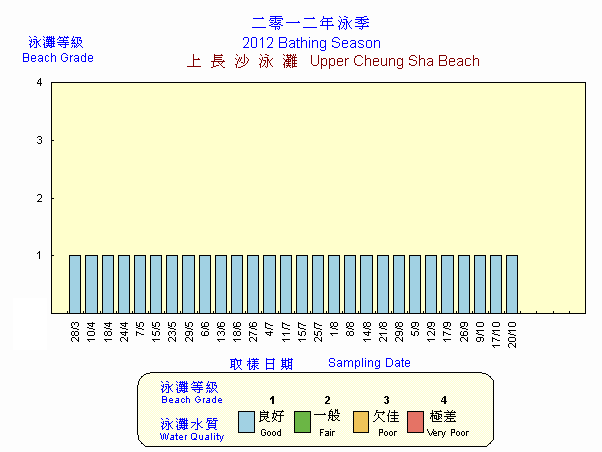Image resolution: width=602 pixels, height=452 pixels.
Task: Click y-axis tick value 3
Action: [39, 140]
